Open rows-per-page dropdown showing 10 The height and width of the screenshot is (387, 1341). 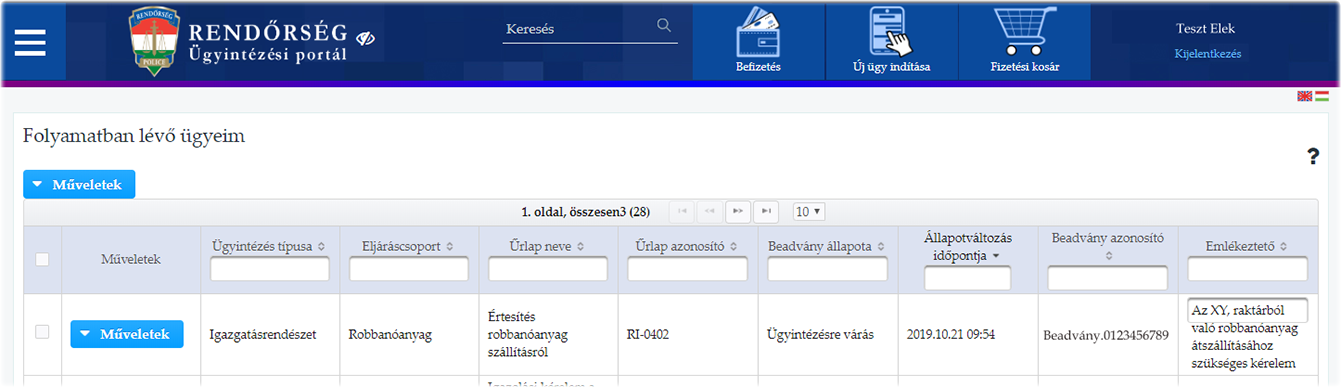pos(808,211)
